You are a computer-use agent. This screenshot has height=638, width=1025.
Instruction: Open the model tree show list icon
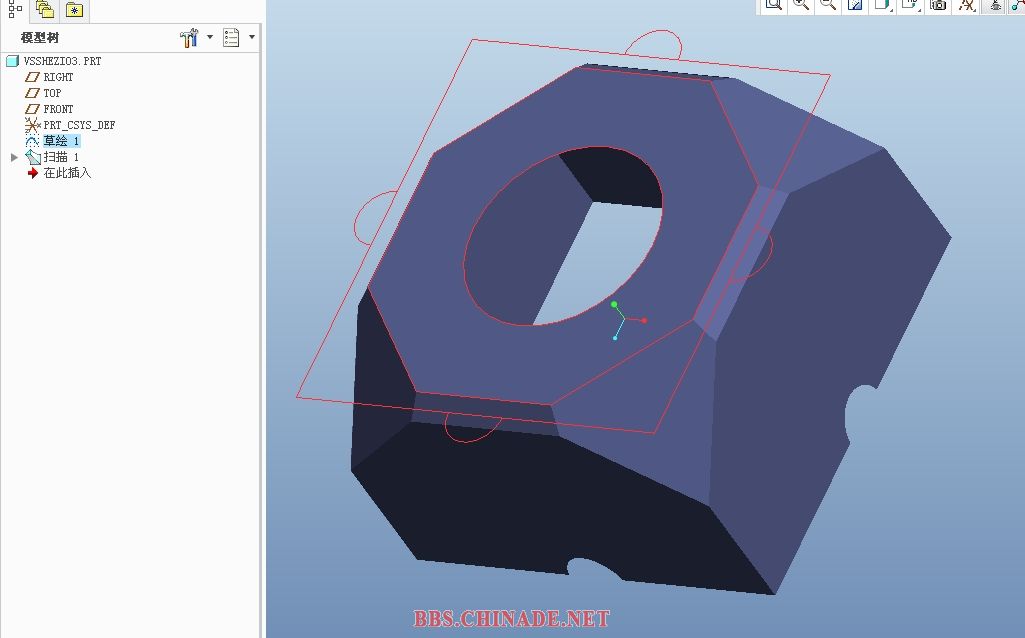232,38
